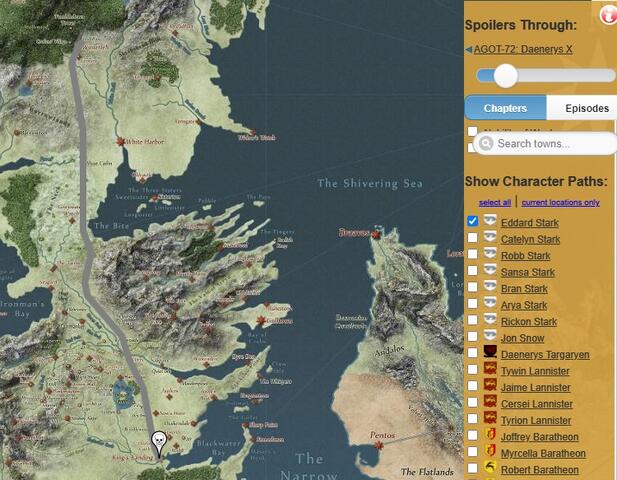The height and width of the screenshot is (480, 617).
Task: Check the Tywin Lannister path checkbox
Action: tap(473, 369)
